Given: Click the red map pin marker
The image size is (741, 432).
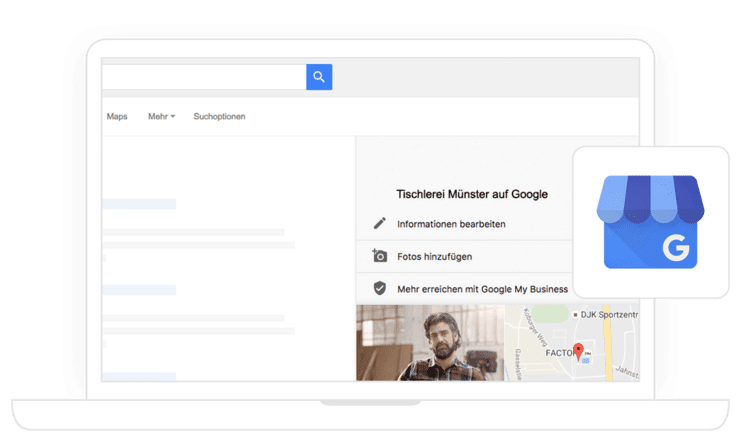Looking at the screenshot, I should point(578,352).
